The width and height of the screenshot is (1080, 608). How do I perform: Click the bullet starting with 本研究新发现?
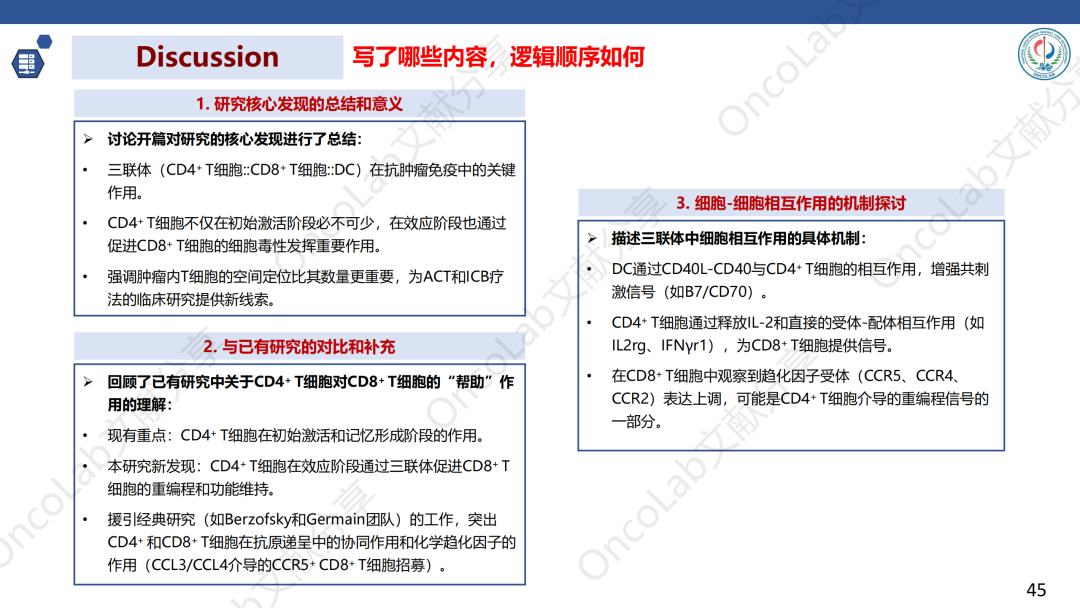(308, 477)
